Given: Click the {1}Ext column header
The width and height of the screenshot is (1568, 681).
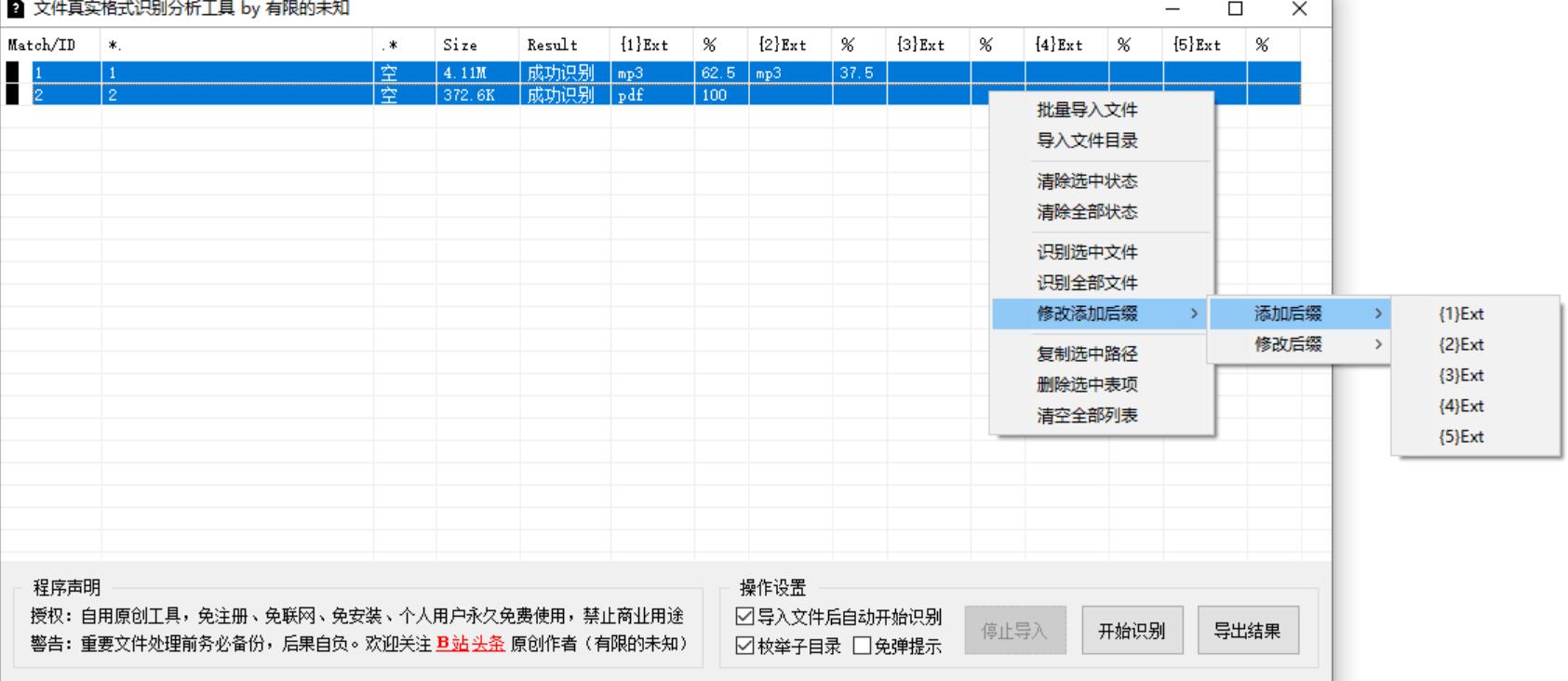Looking at the screenshot, I should tap(652, 45).
